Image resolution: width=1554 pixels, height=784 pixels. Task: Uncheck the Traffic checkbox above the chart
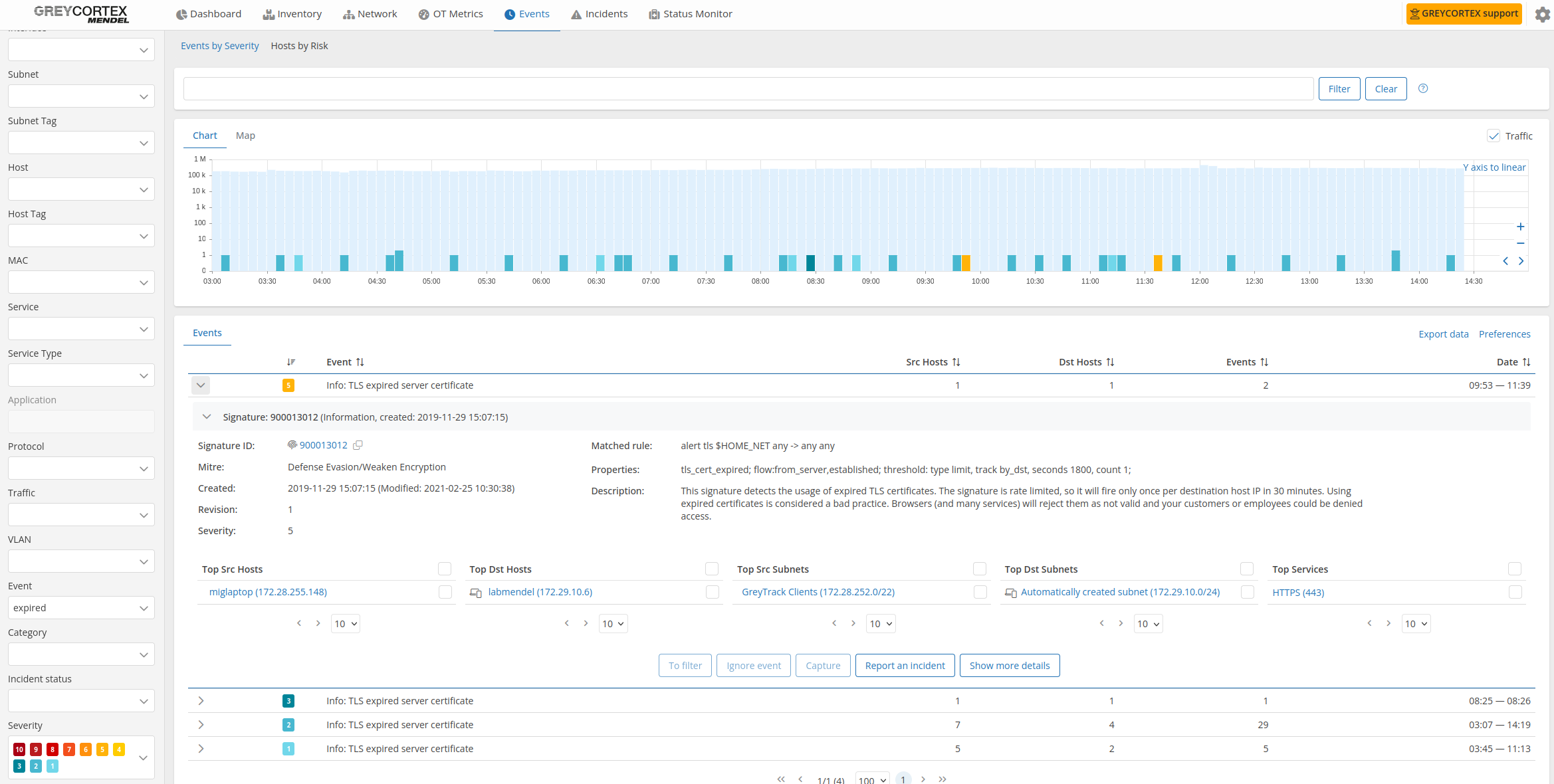(x=1494, y=136)
